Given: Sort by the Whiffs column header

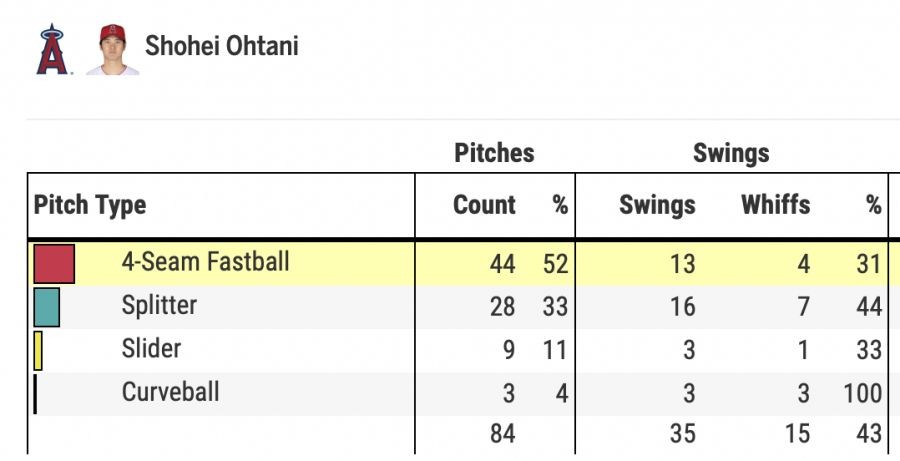Looking at the screenshot, I should [775, 205].
